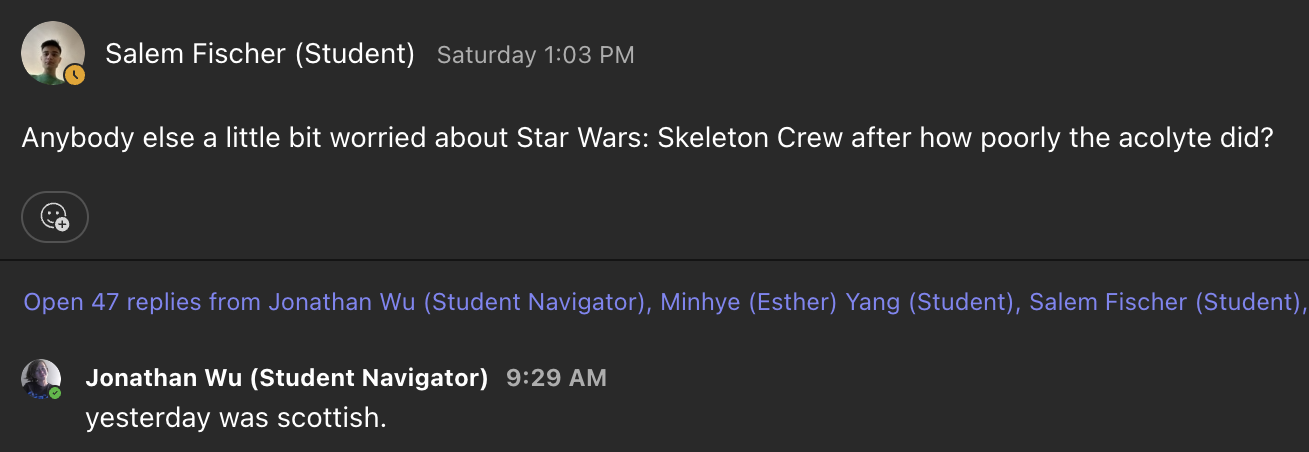Open bold Jonathan Wu (Student Navigator) reply name

[x=287, y=378]
